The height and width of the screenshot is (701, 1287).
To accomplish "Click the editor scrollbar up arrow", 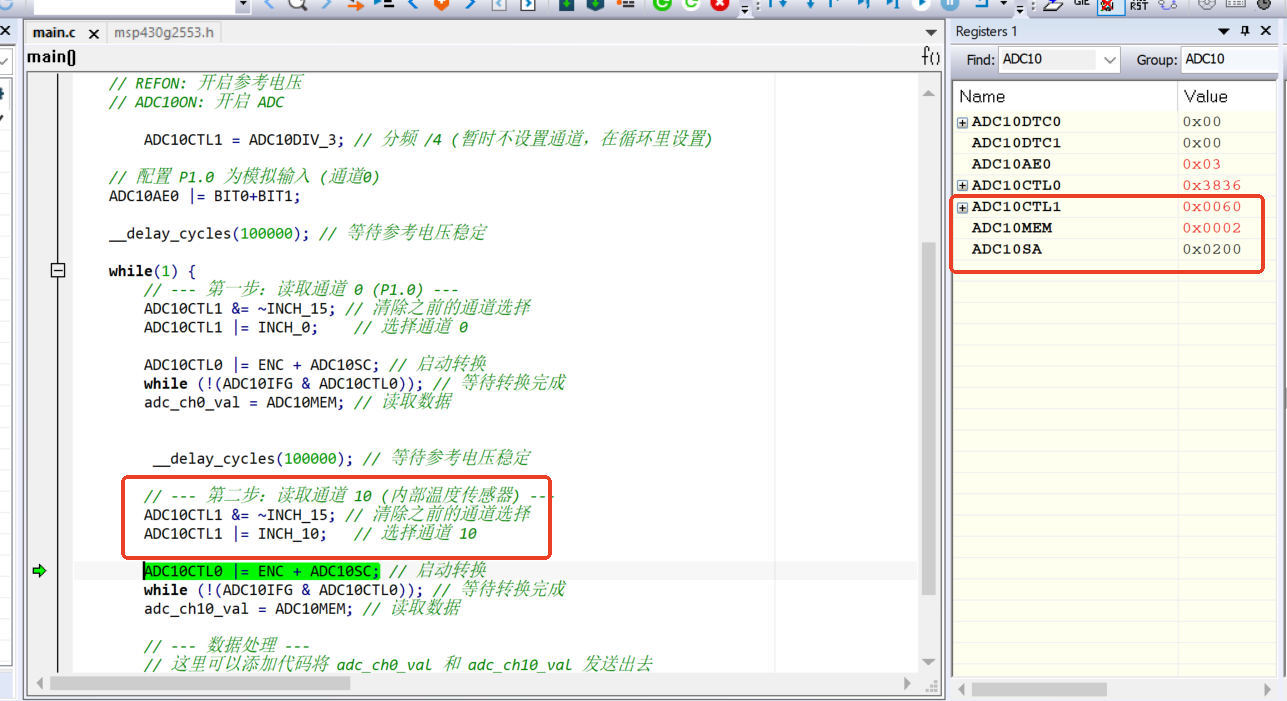I will tap(929, 91).
